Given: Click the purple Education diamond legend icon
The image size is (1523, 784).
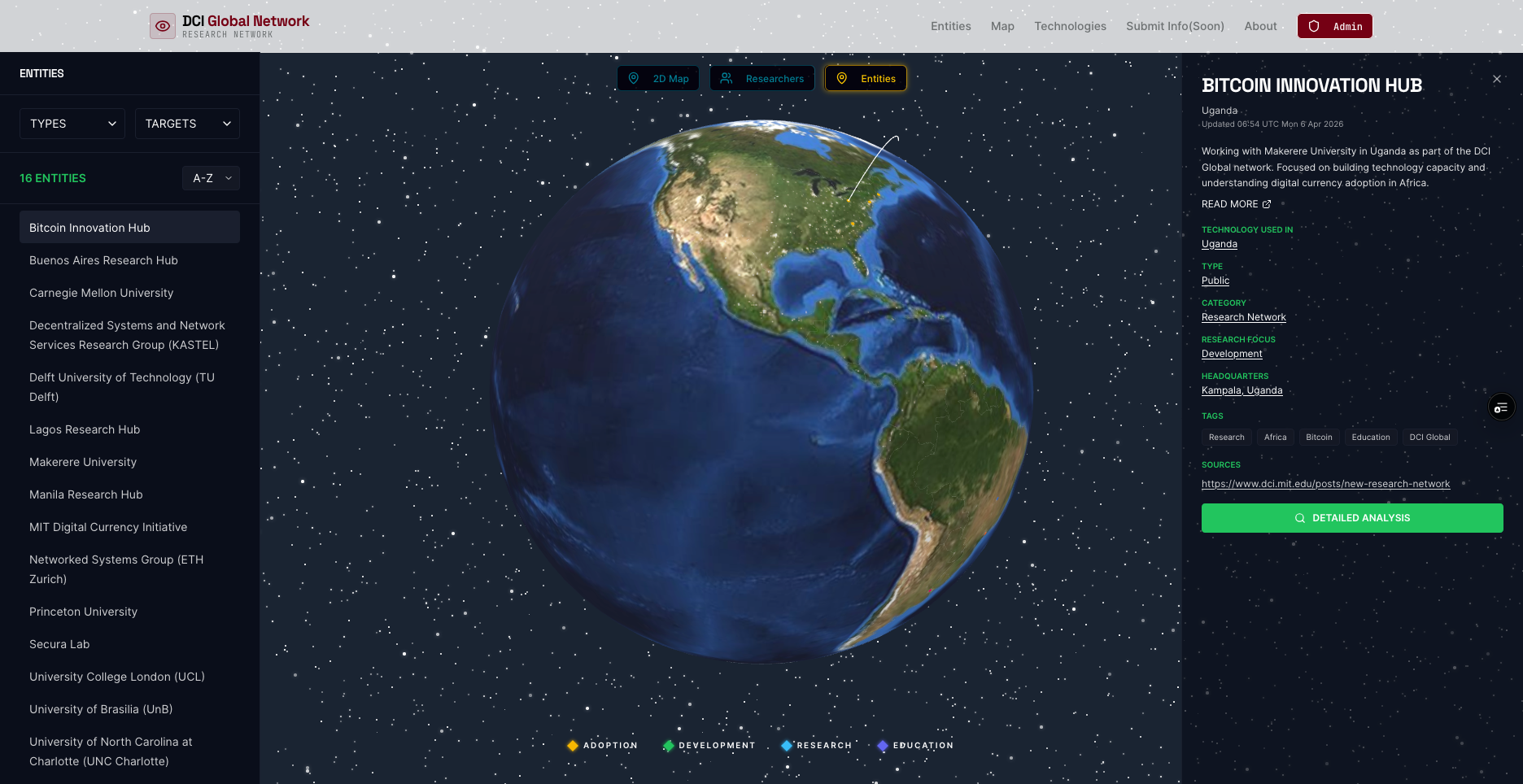Looking at the screenshot, I should [x=883, y=746].
